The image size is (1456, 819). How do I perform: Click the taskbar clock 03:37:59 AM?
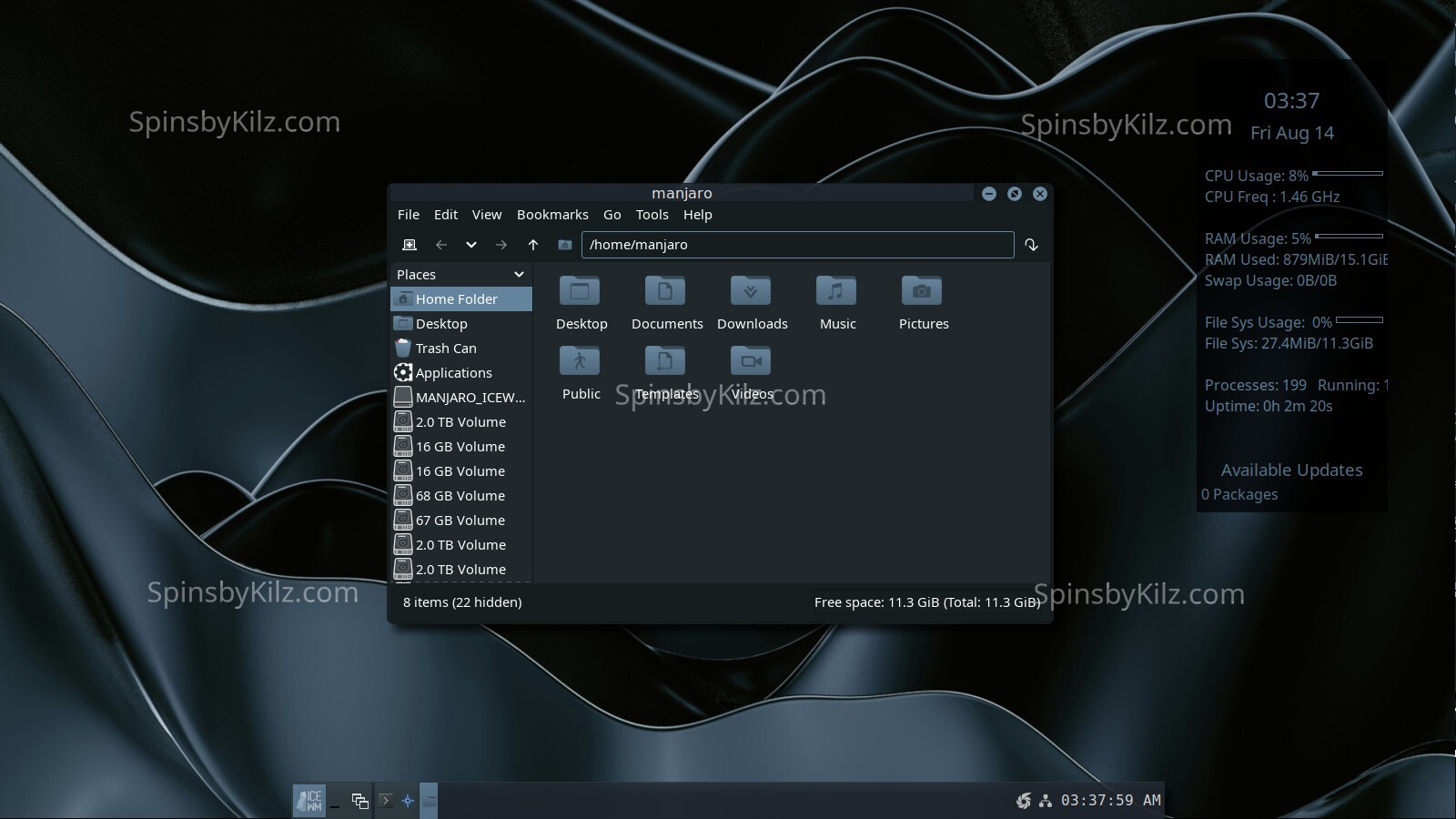tap(1111, 801)
